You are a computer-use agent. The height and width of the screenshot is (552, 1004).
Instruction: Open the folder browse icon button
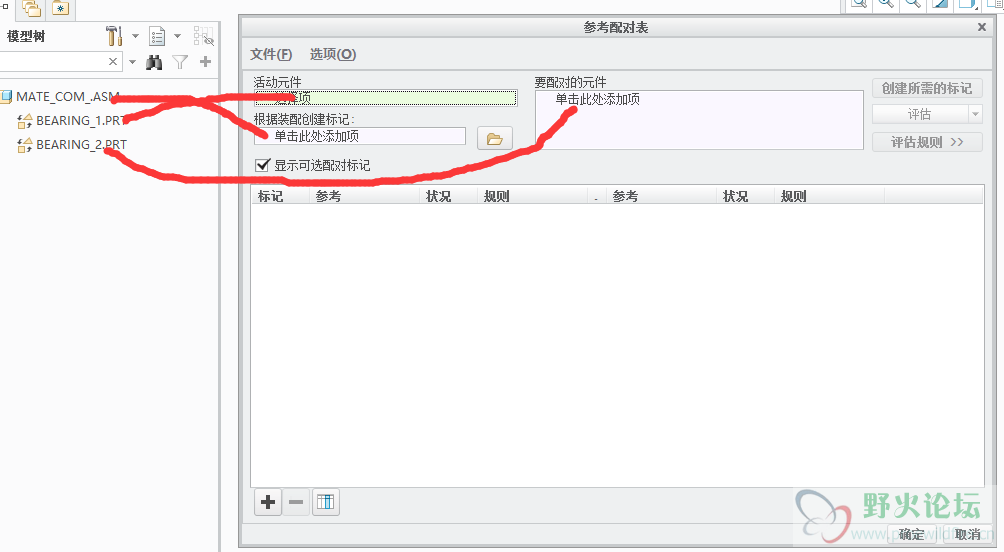(494, 138)
